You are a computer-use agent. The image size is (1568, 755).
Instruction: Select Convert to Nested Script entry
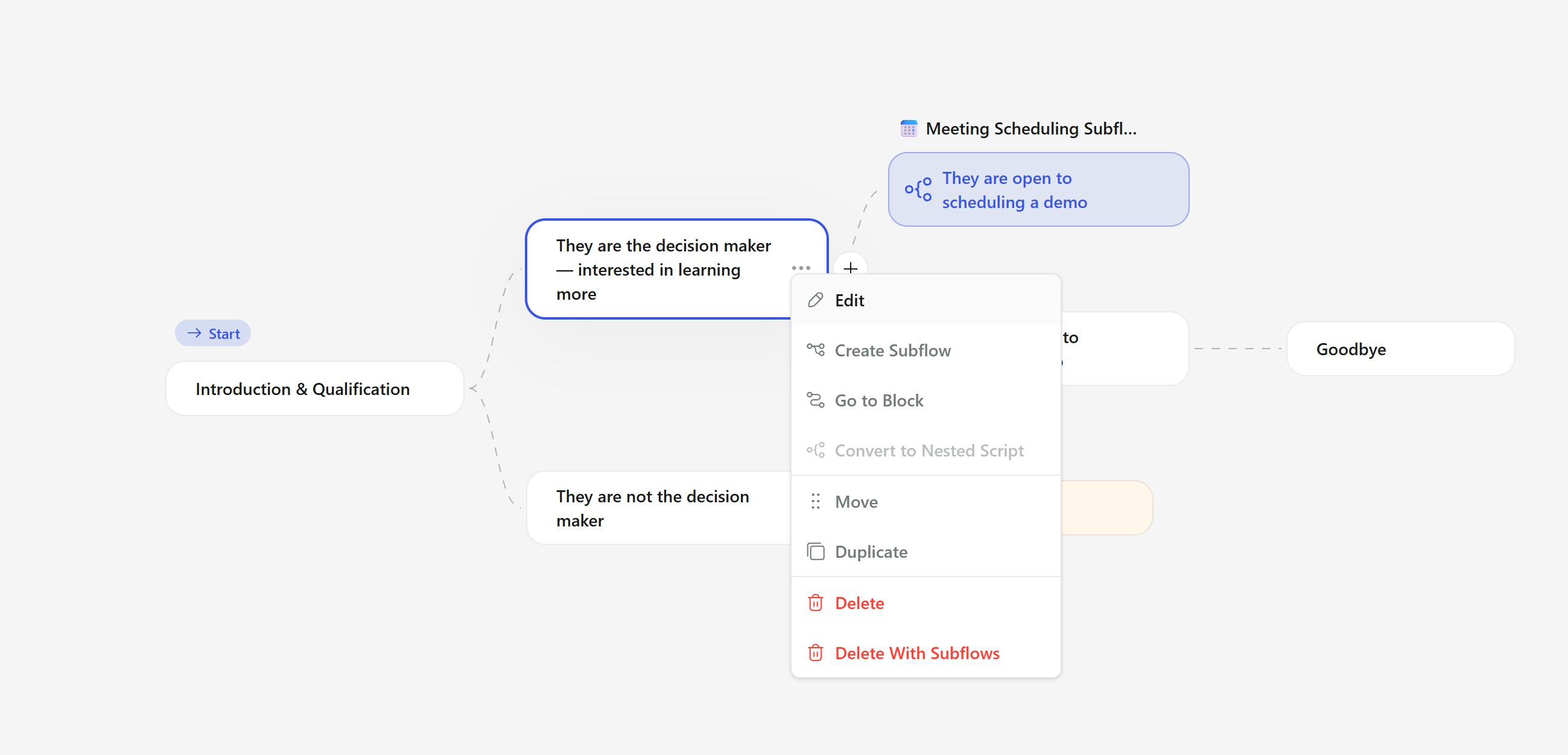(925, 450)
